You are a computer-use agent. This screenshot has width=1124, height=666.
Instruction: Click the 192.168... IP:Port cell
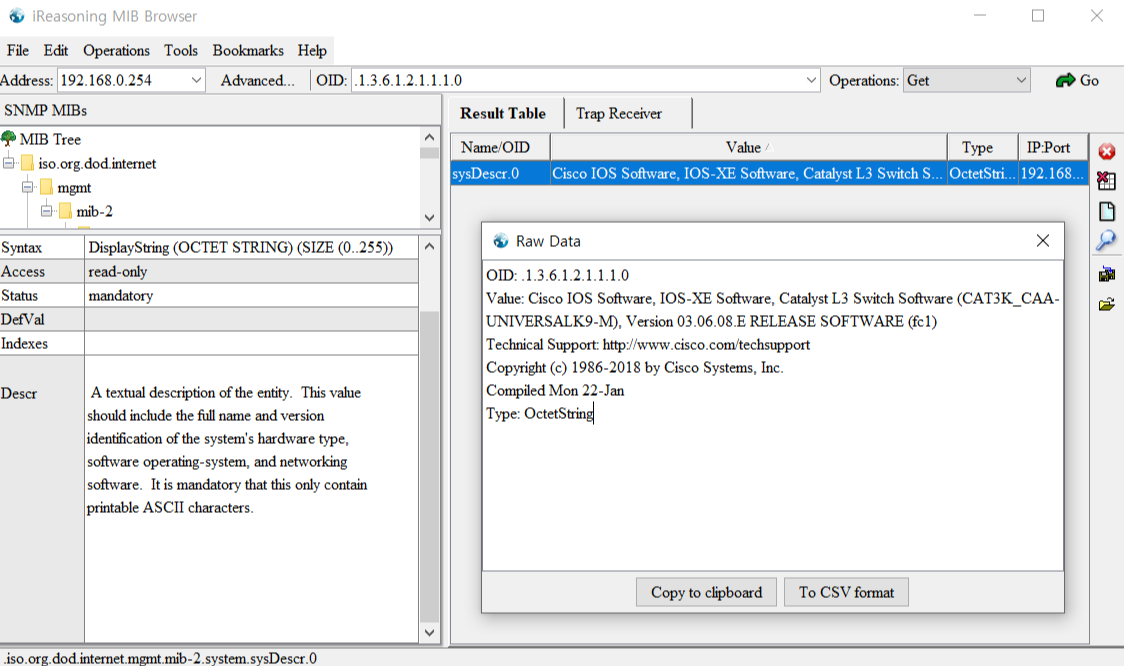1053,173
